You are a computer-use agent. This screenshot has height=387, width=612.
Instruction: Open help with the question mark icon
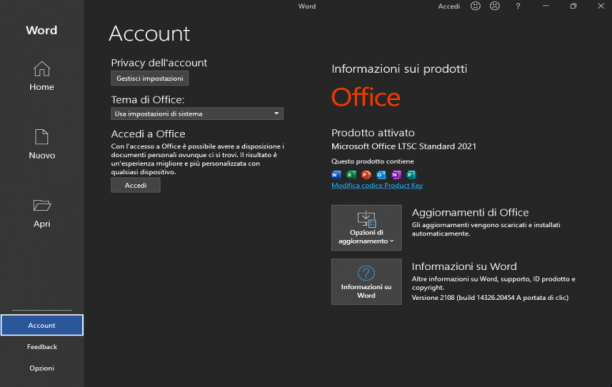pyautogui.click(x=518, y=6)
